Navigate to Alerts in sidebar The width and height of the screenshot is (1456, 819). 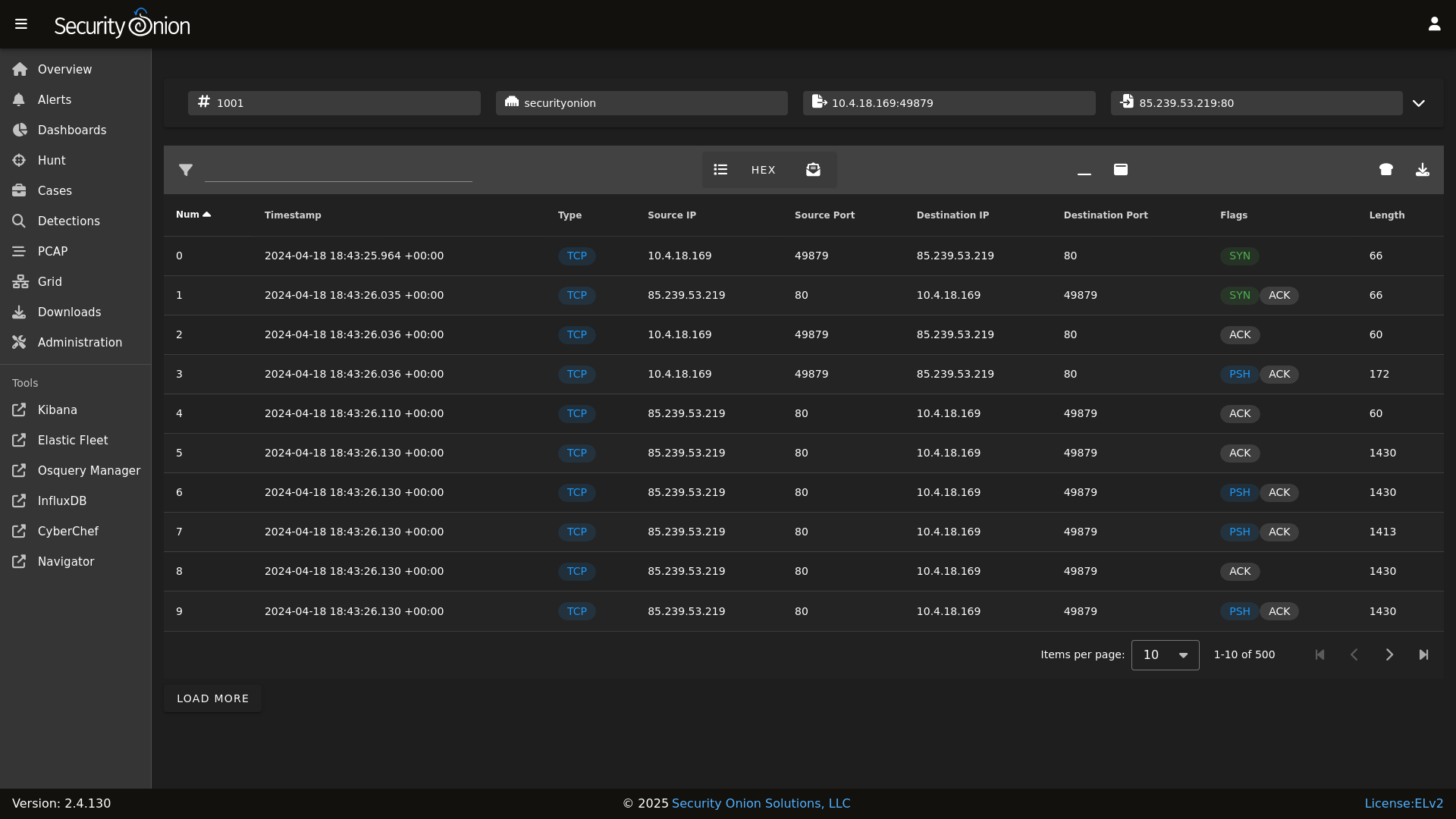[x=55, y=100]
